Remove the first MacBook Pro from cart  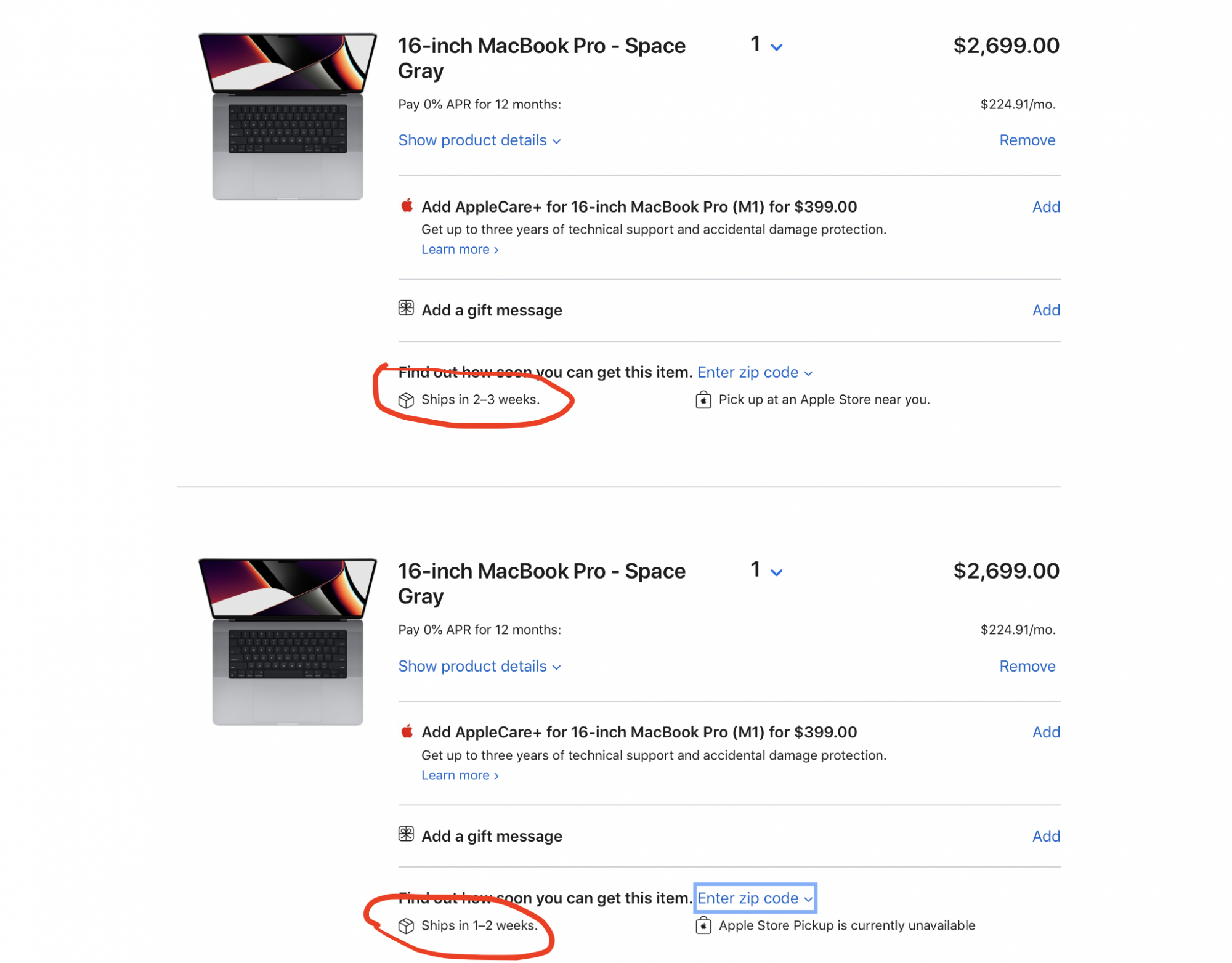coord(1026,140)
